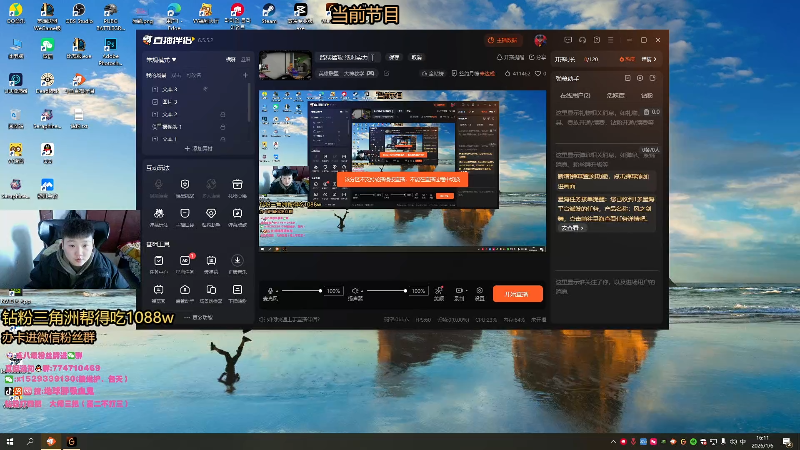800x450 pixels.
Task: Expand 更多功能 more tools
Action: 198,317
